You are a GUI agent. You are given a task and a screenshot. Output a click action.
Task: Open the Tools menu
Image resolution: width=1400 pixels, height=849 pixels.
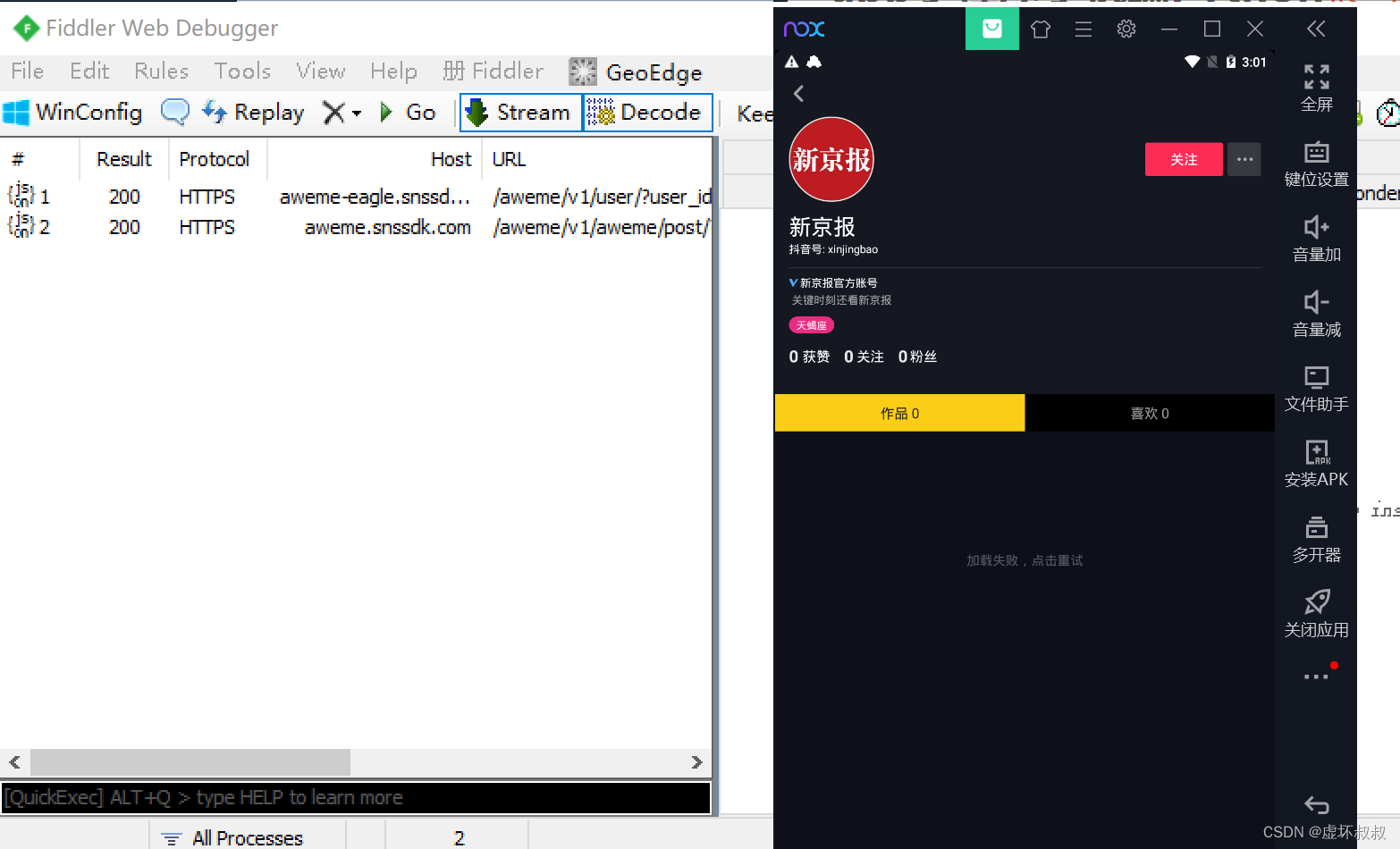point(242,71)
